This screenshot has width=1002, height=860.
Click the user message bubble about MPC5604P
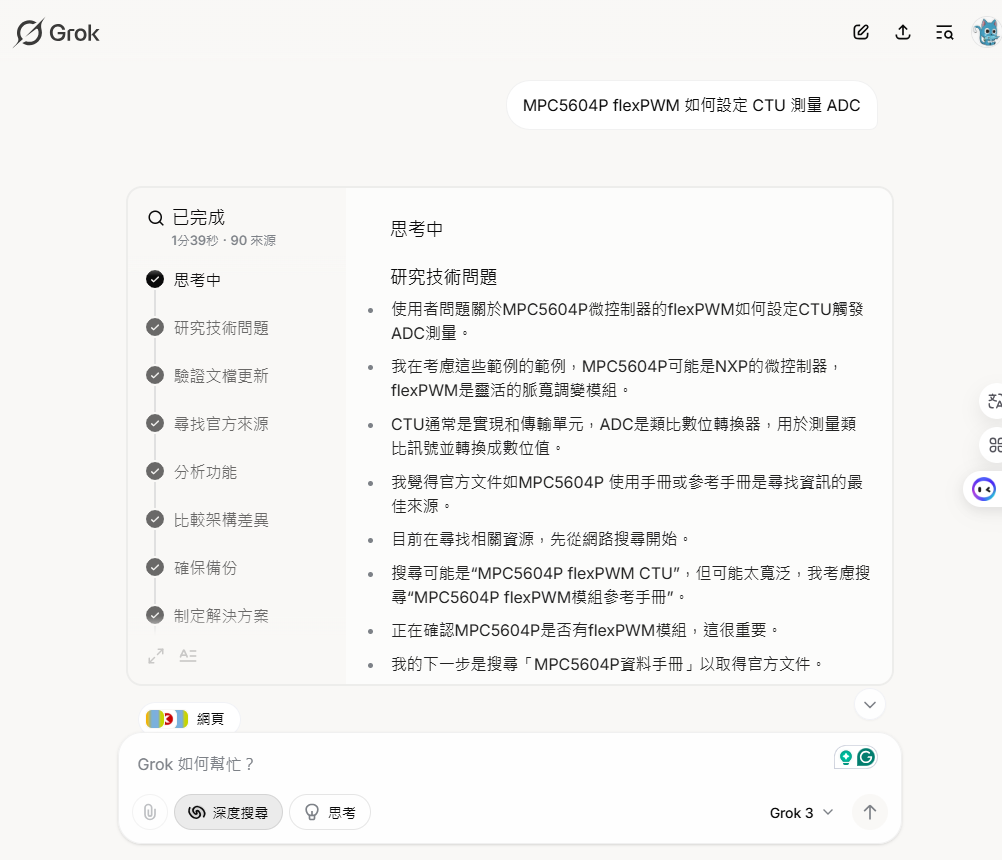pyautogui.click(x=691, y=105)
